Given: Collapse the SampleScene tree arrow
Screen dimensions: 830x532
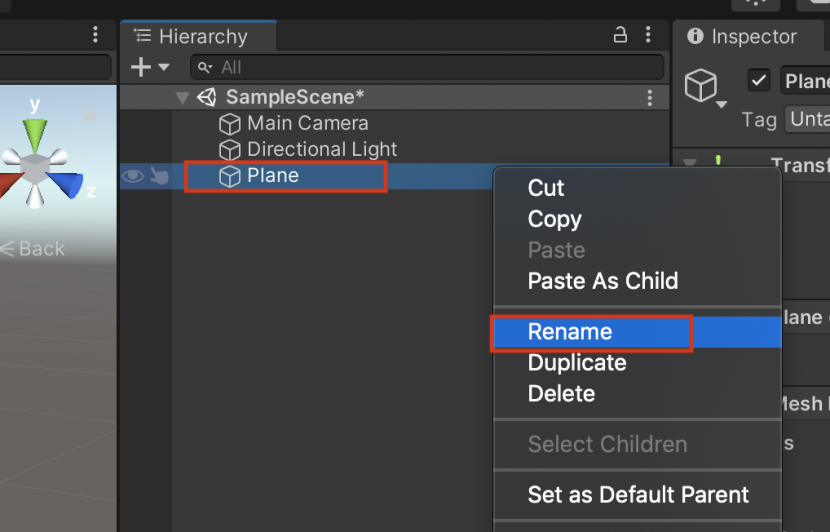Looking at the screenshot, I should click(182, 98).
